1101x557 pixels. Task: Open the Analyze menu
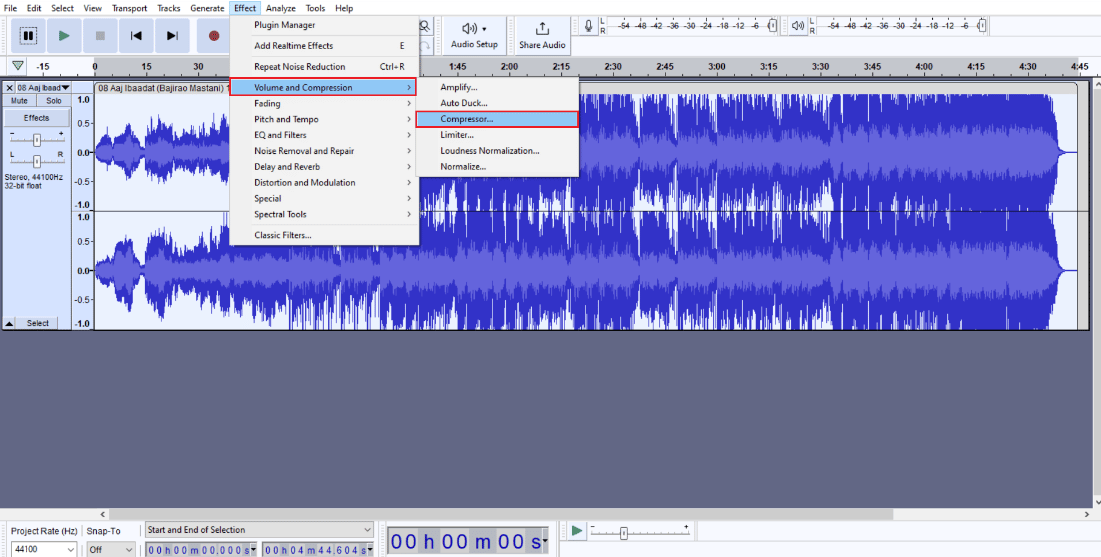point(281,8)
